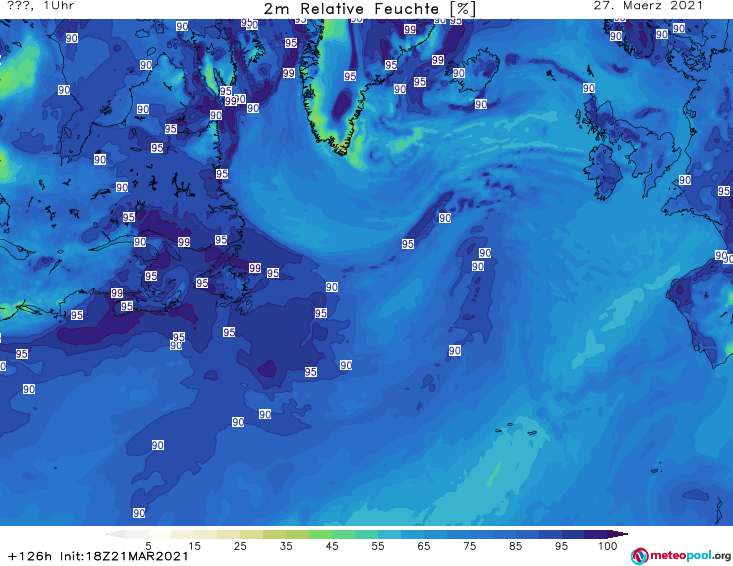Click the "+126h" forecast hour text
The width and height of the screenshot is (733, 566).
[30, 556]
